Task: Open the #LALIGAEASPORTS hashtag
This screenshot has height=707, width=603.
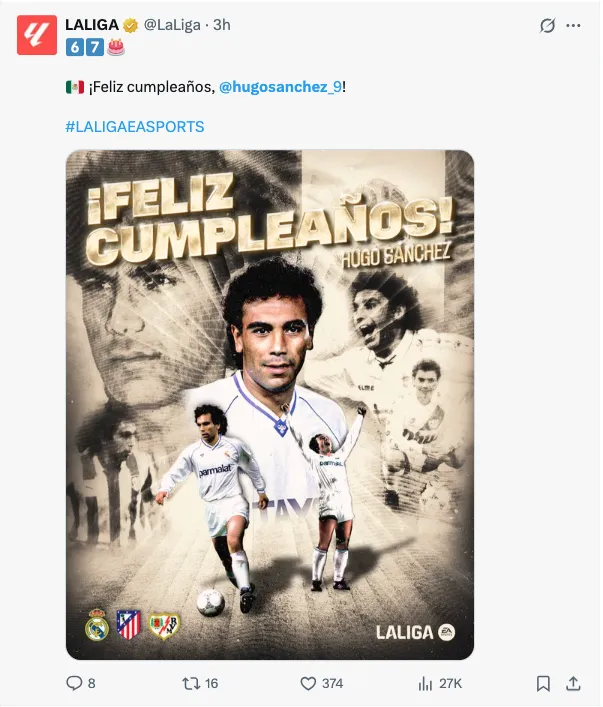Action: pos(135,127)
